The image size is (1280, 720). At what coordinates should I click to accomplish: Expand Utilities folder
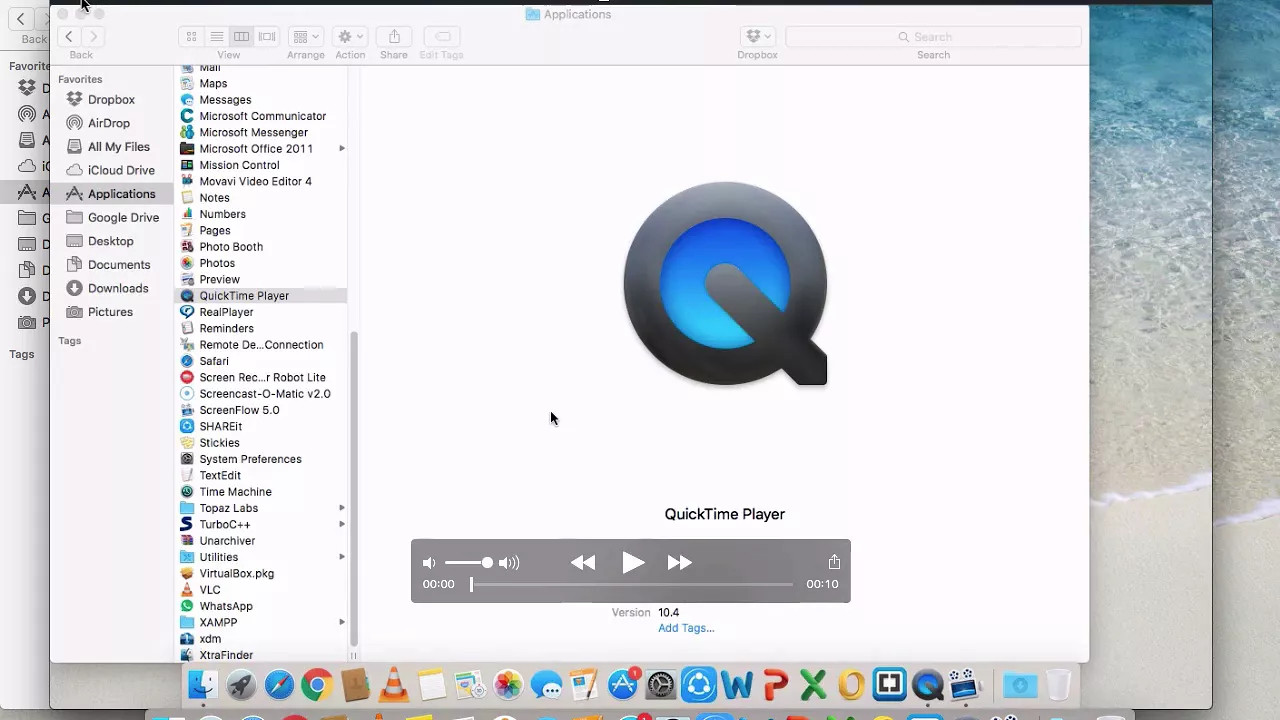pos(342,557)
